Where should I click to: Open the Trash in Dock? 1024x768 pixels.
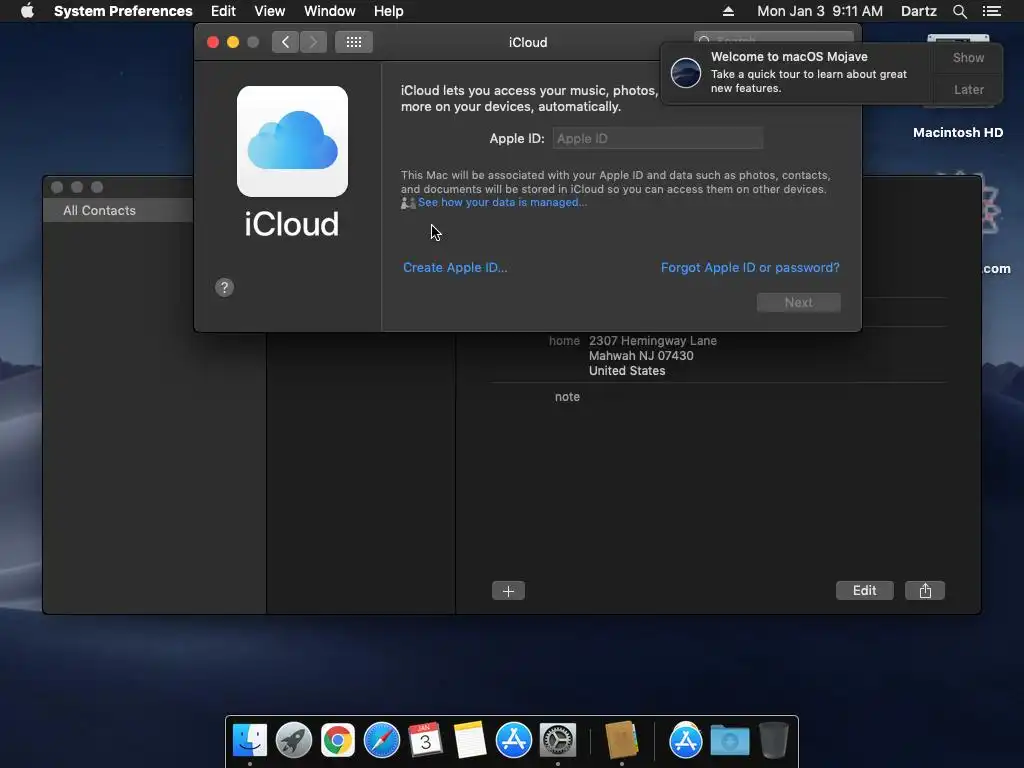[x=773, y=741]
